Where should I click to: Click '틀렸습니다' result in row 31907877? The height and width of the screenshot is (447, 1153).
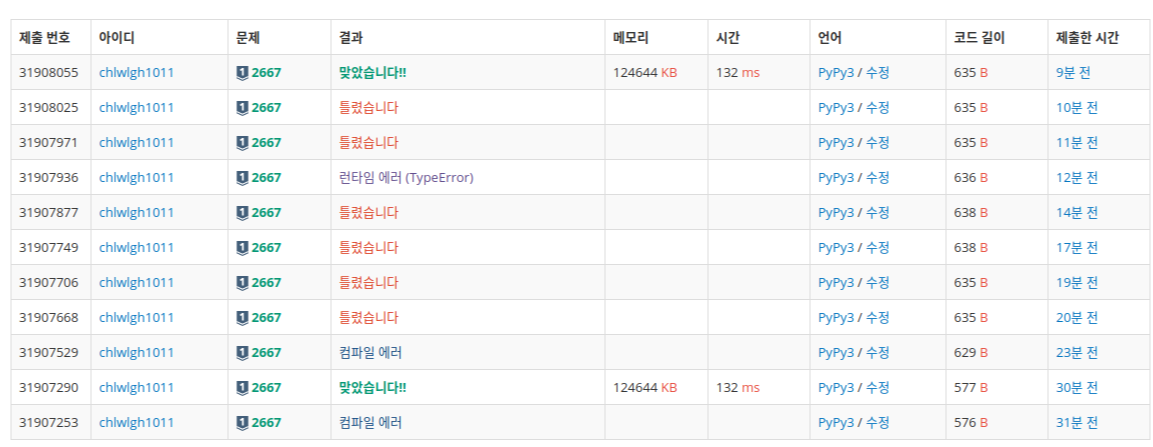pos(368,212)
